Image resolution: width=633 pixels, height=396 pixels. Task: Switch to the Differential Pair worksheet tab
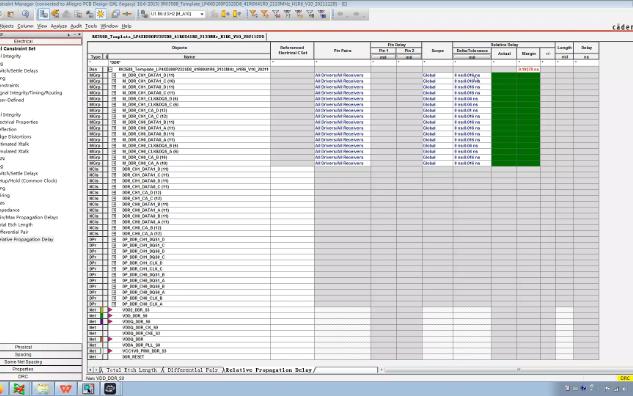[192, 370]
